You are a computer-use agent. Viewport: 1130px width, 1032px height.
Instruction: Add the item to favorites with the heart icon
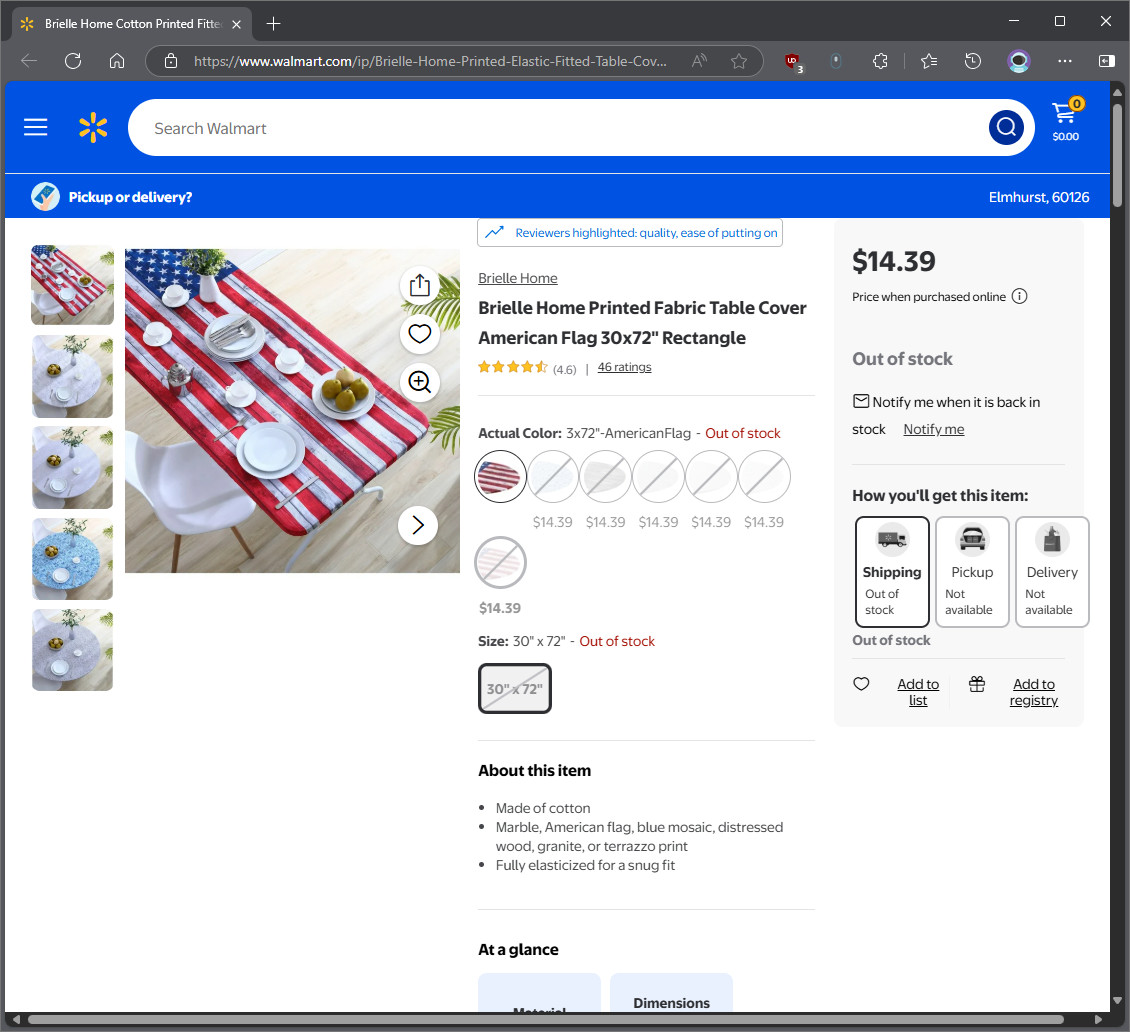pos(419,334)
